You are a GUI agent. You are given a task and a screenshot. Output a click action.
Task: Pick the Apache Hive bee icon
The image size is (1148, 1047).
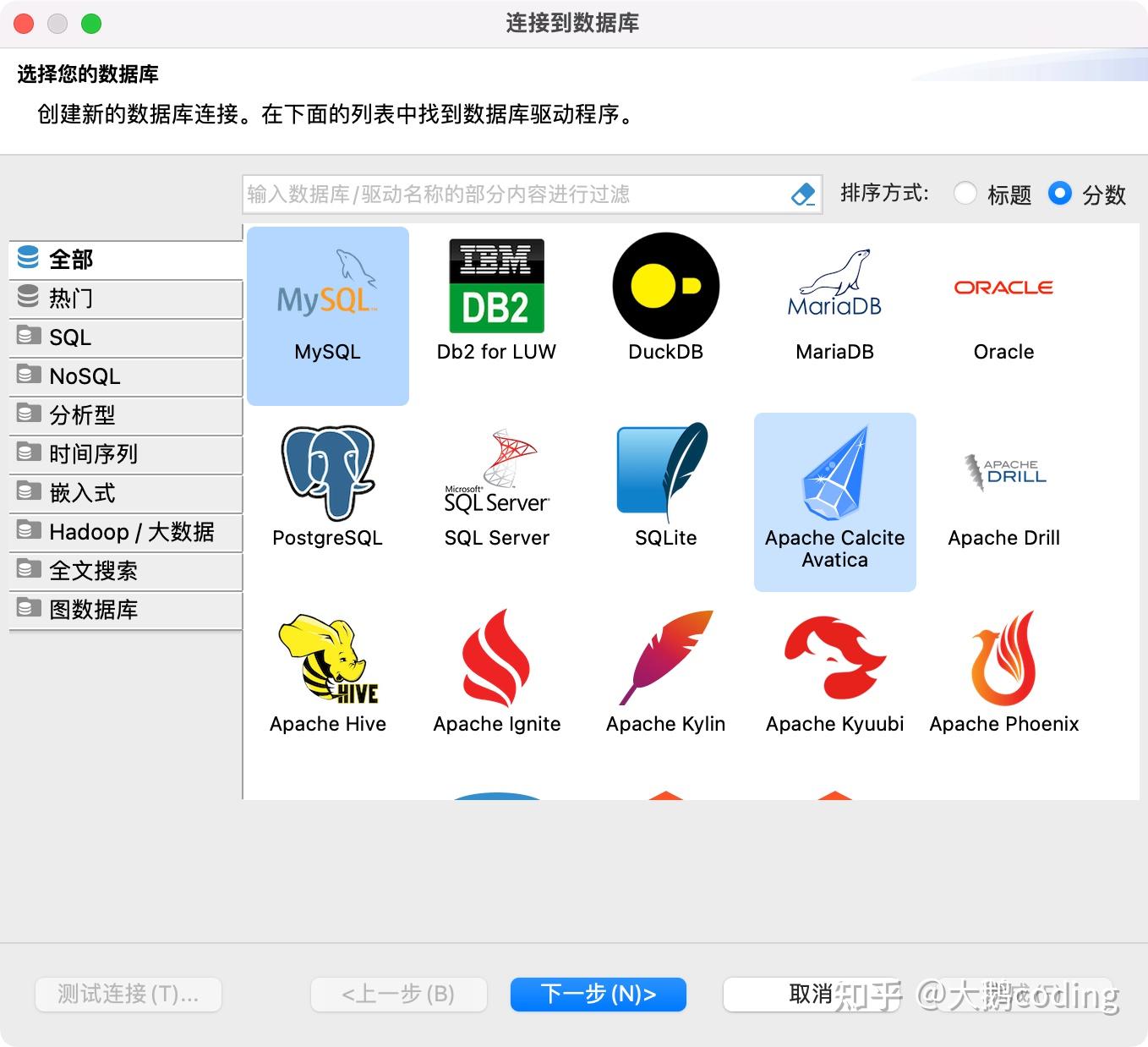click(328, 660)
